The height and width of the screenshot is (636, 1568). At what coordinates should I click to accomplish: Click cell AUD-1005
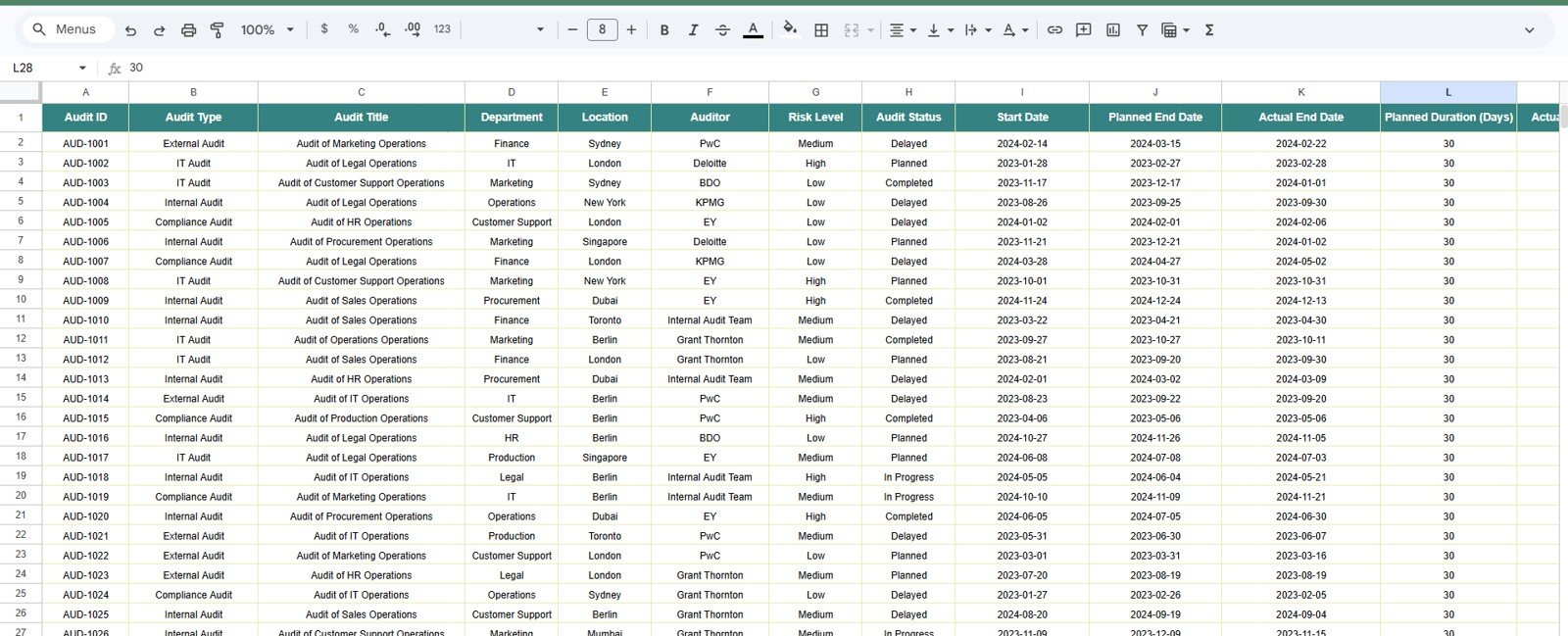[x=85, y=222]
